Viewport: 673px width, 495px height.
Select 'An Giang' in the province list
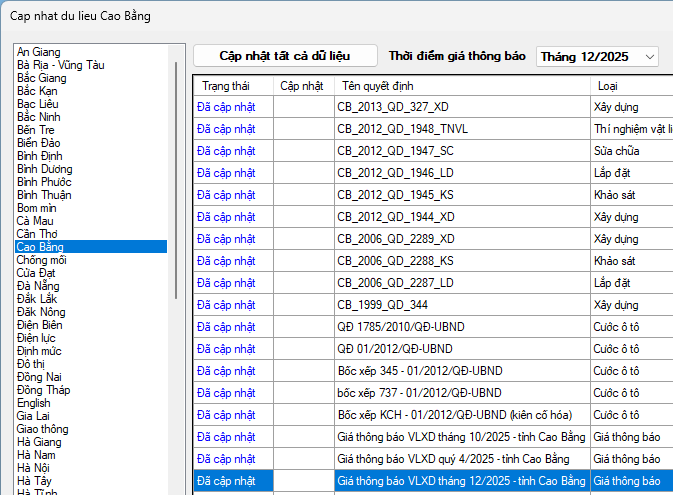(39, 51)
